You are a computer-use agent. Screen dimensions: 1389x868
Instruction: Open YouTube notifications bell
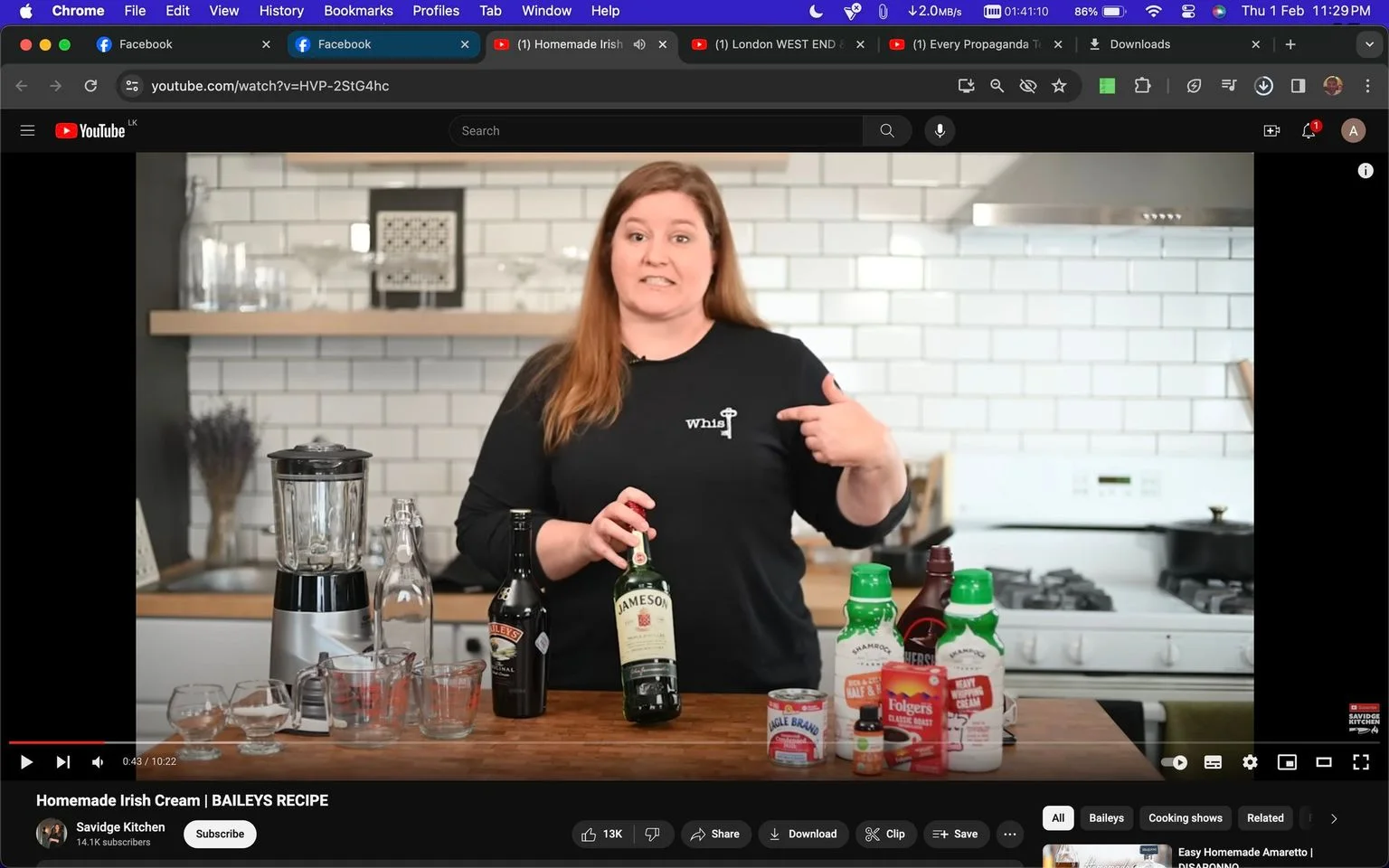point(1309,131)
